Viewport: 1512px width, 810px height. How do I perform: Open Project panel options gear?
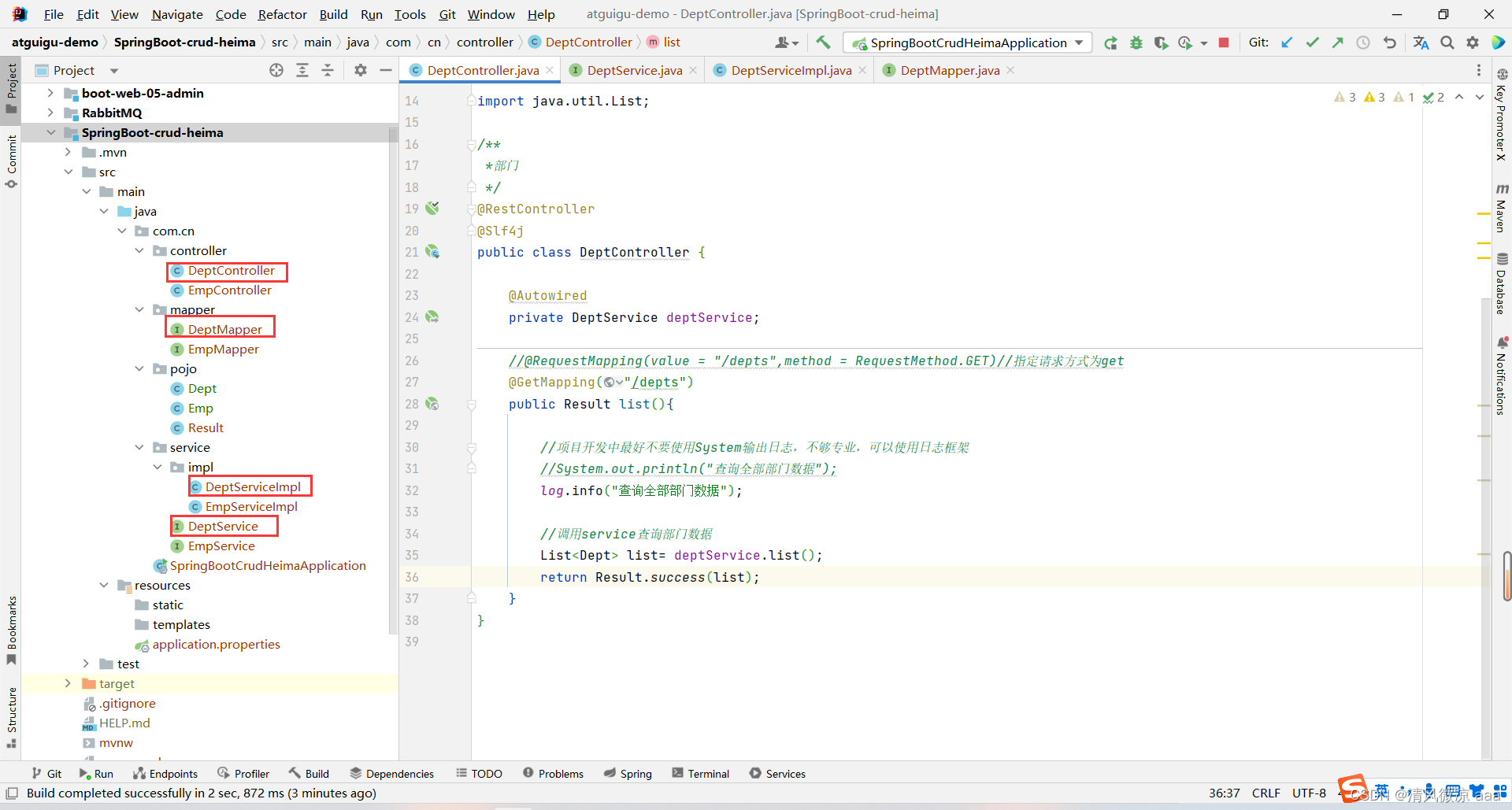[x=361, y=70]
